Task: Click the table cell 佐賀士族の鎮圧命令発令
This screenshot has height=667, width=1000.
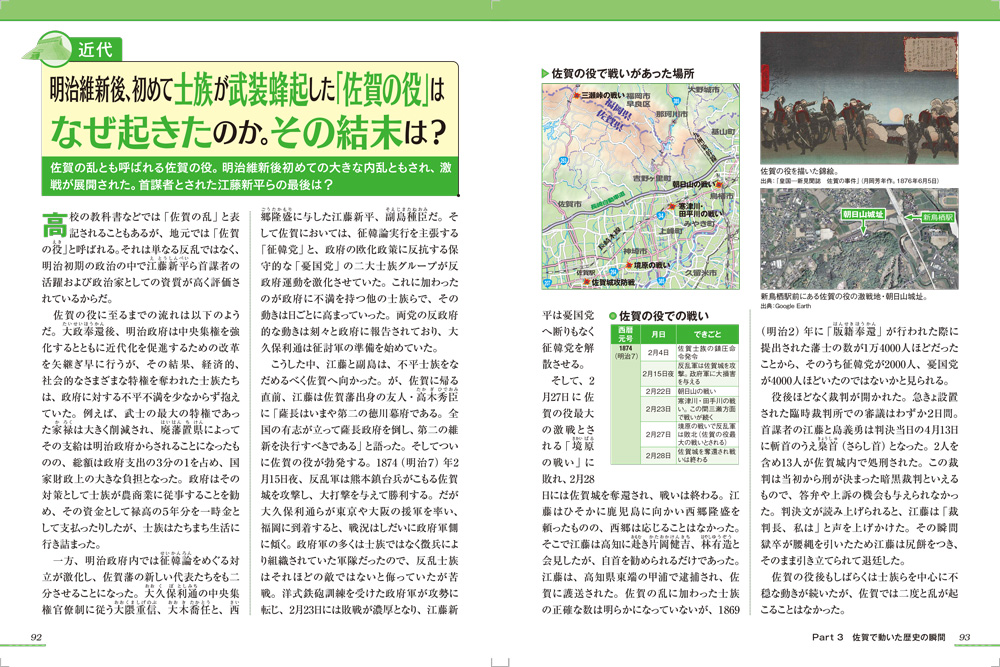Action: (x=707, y=353)
